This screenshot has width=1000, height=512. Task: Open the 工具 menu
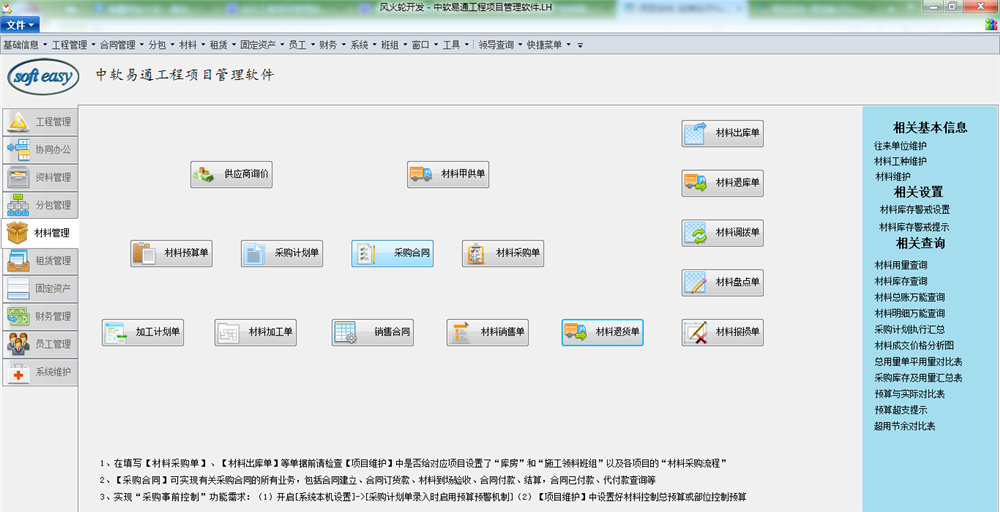(x=456, y=45)
